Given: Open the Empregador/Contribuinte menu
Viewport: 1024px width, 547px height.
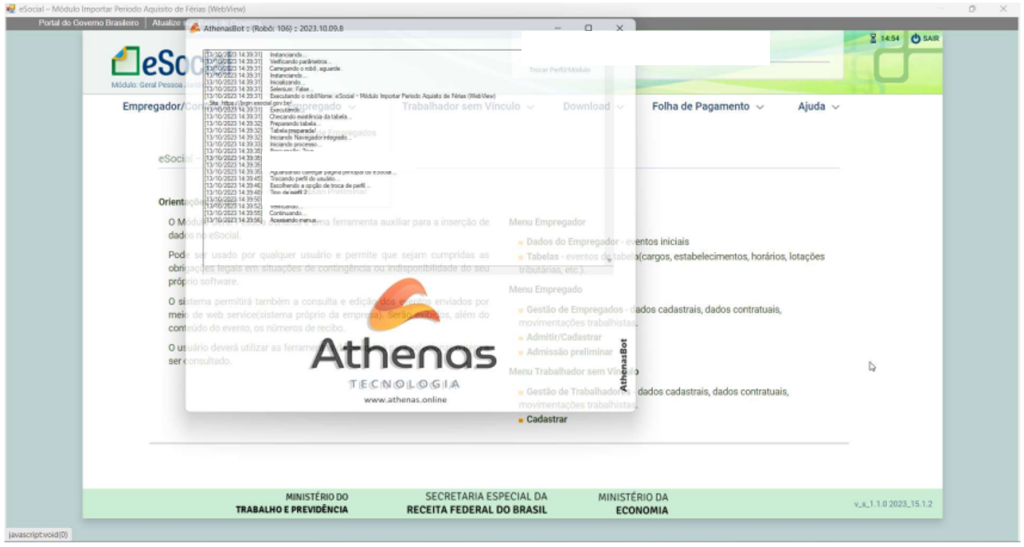Looking at the screenshot, I should point(154,106).
